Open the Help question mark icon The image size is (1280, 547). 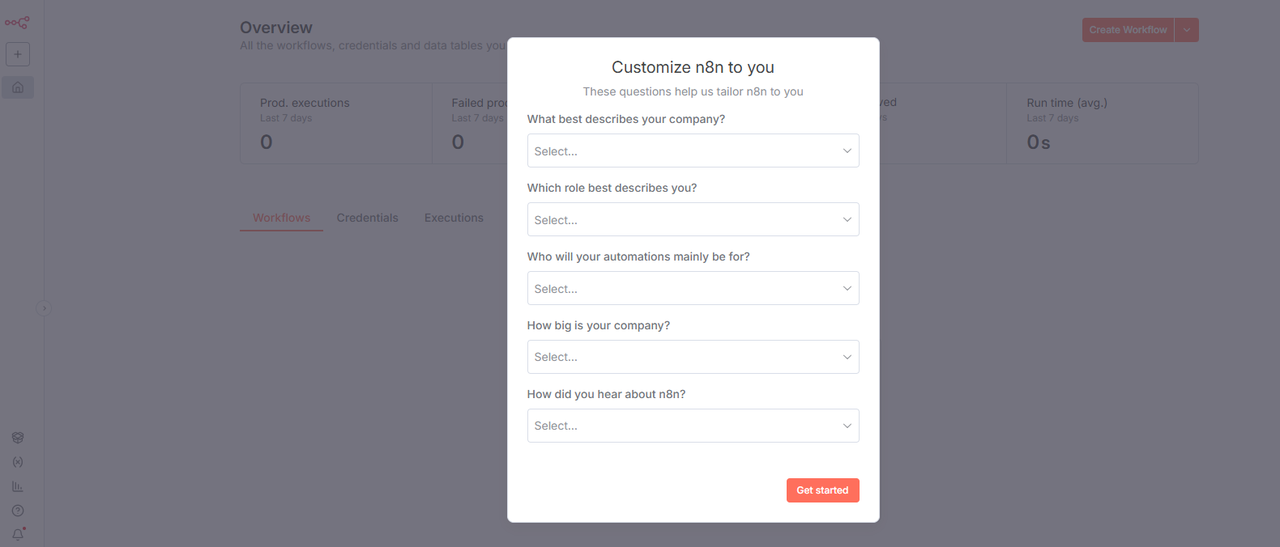click(17, 511)
